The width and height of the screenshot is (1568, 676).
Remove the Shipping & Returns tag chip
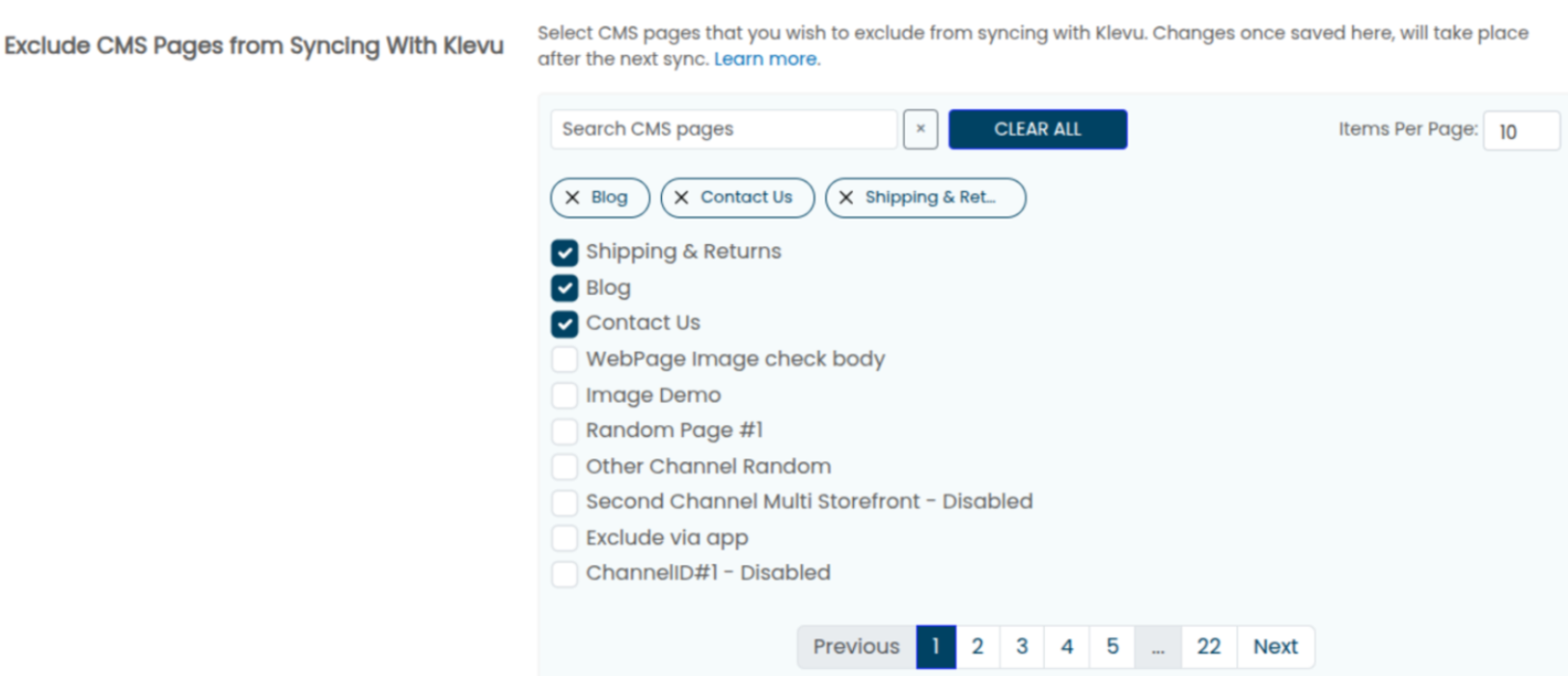[846, 198]
